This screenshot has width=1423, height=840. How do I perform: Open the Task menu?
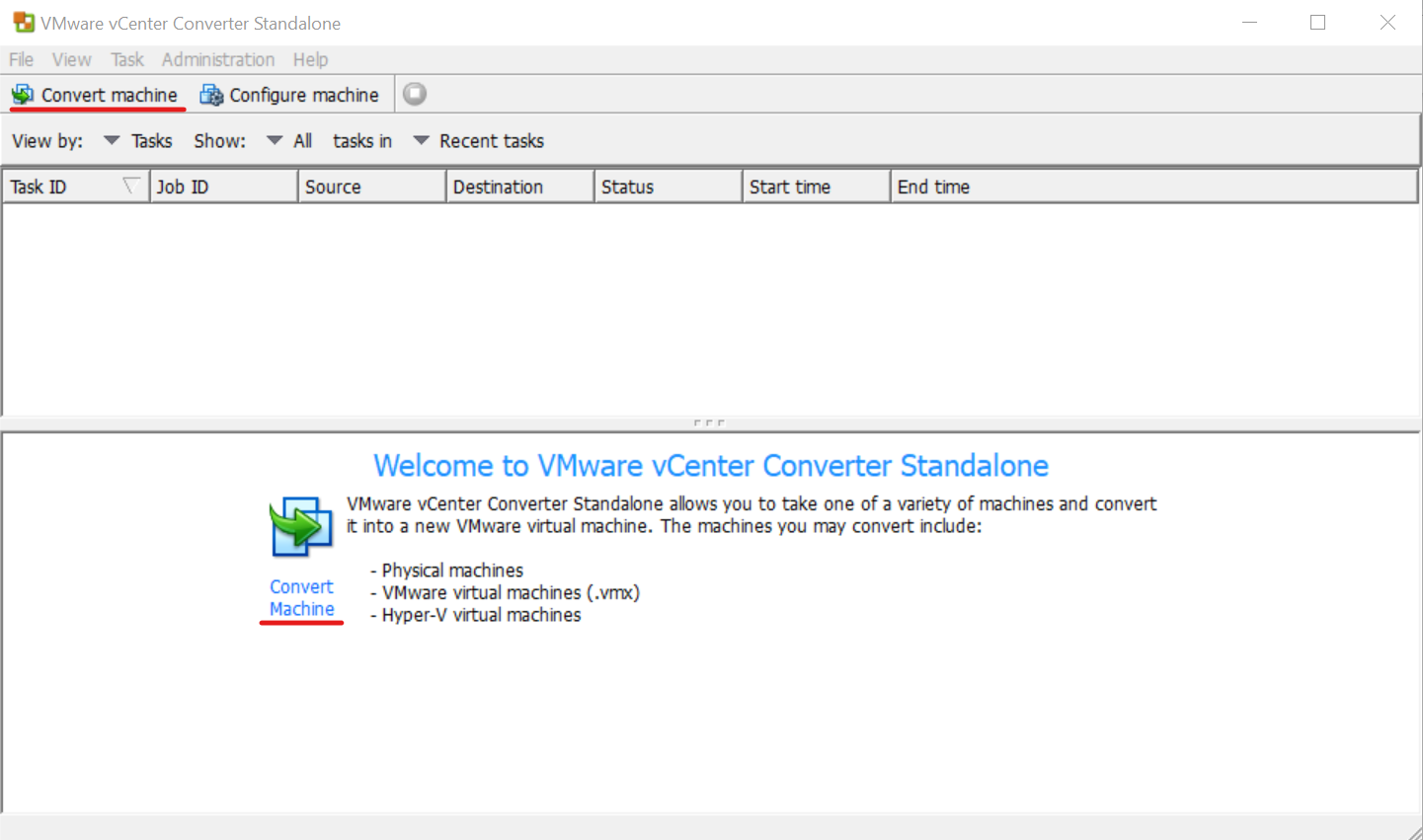click(x=127, y=59)
